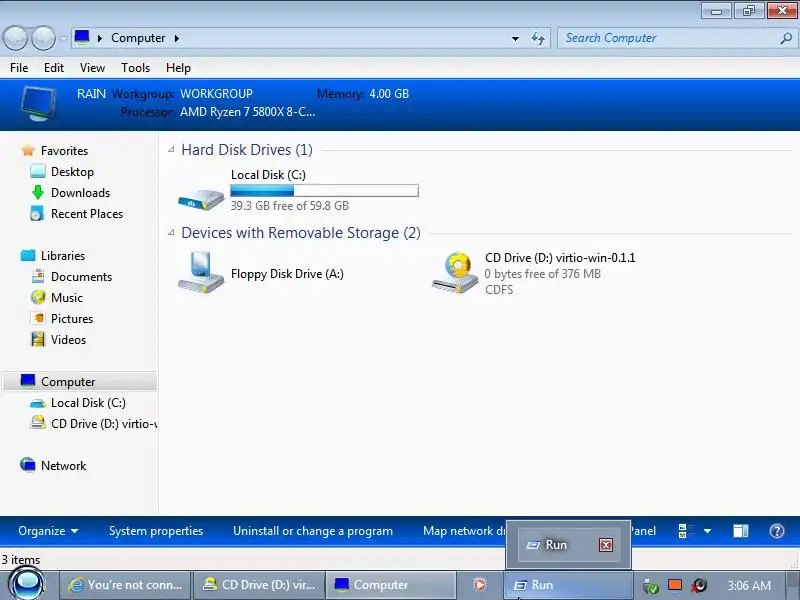
Task: Click the Run taskbar button
Action: point(567,585)
